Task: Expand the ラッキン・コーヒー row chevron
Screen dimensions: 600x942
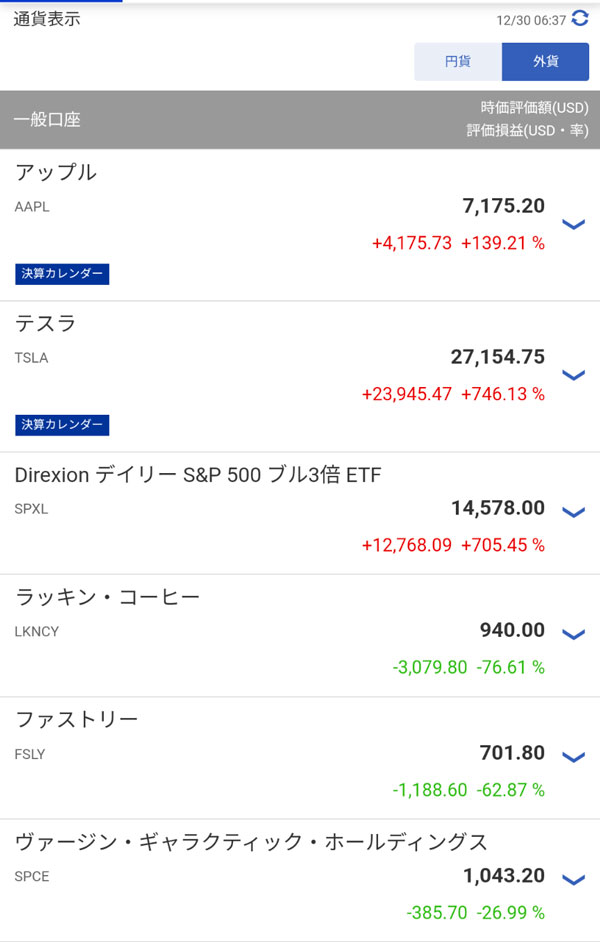Action: point(573,634)
